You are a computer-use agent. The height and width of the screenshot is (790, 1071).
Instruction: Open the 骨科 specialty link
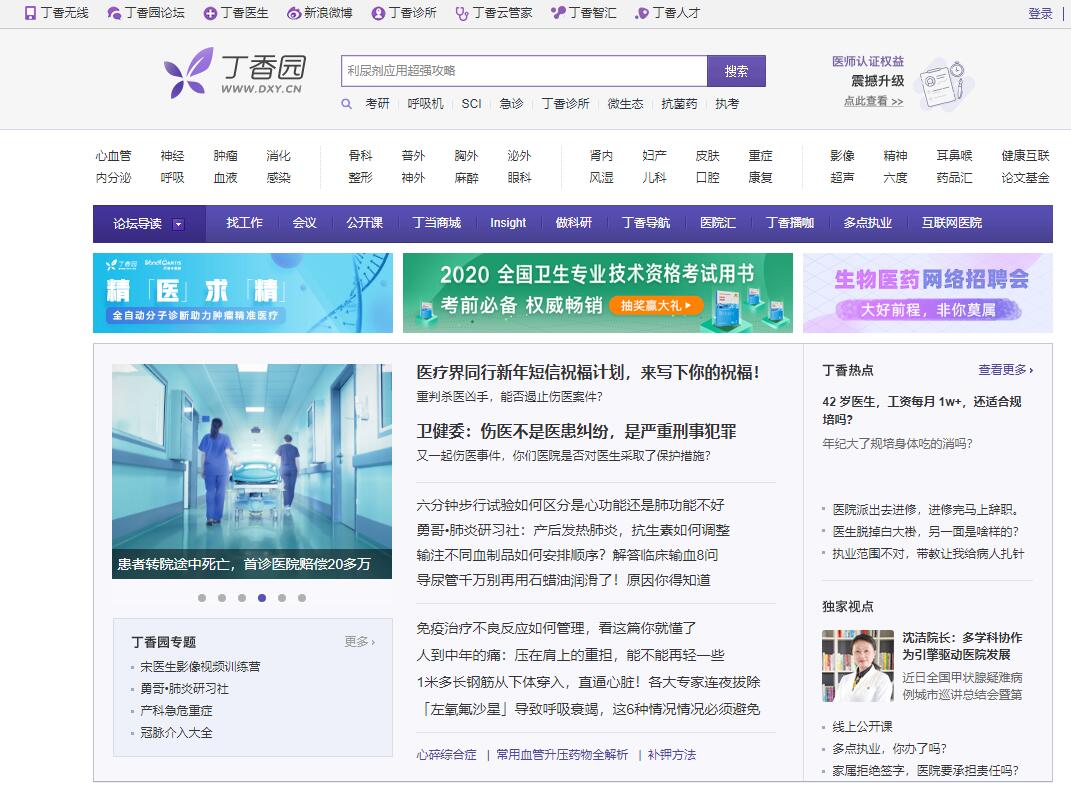(360, 156)
